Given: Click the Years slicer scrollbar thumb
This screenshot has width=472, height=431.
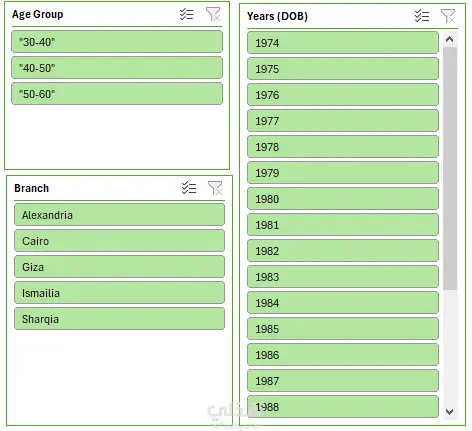Looking at the screenshot, I should click(450, 168).
